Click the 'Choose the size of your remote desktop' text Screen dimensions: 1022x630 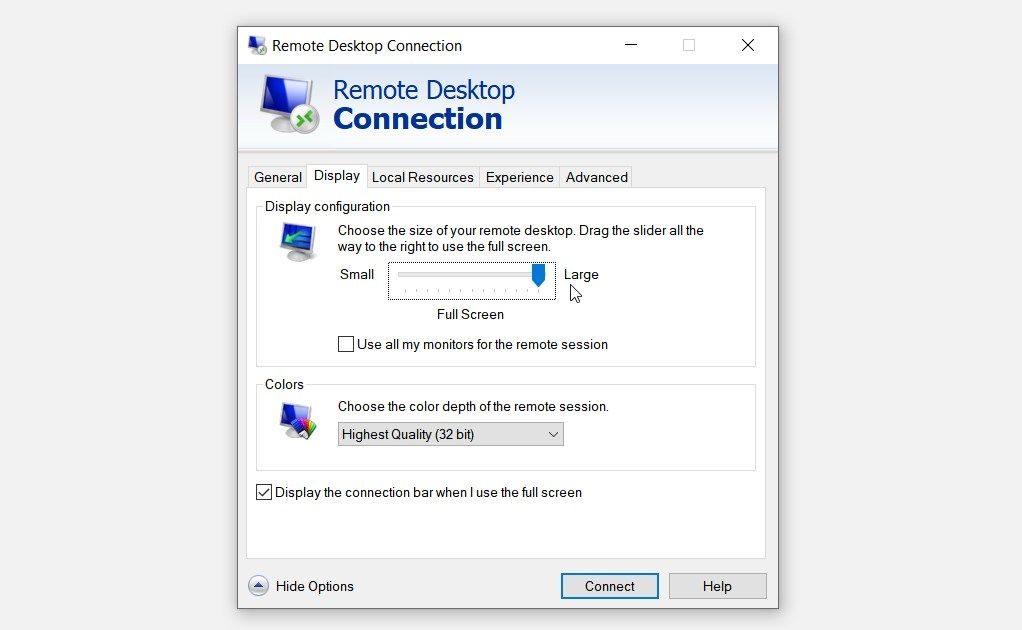[x=521, y=238]
